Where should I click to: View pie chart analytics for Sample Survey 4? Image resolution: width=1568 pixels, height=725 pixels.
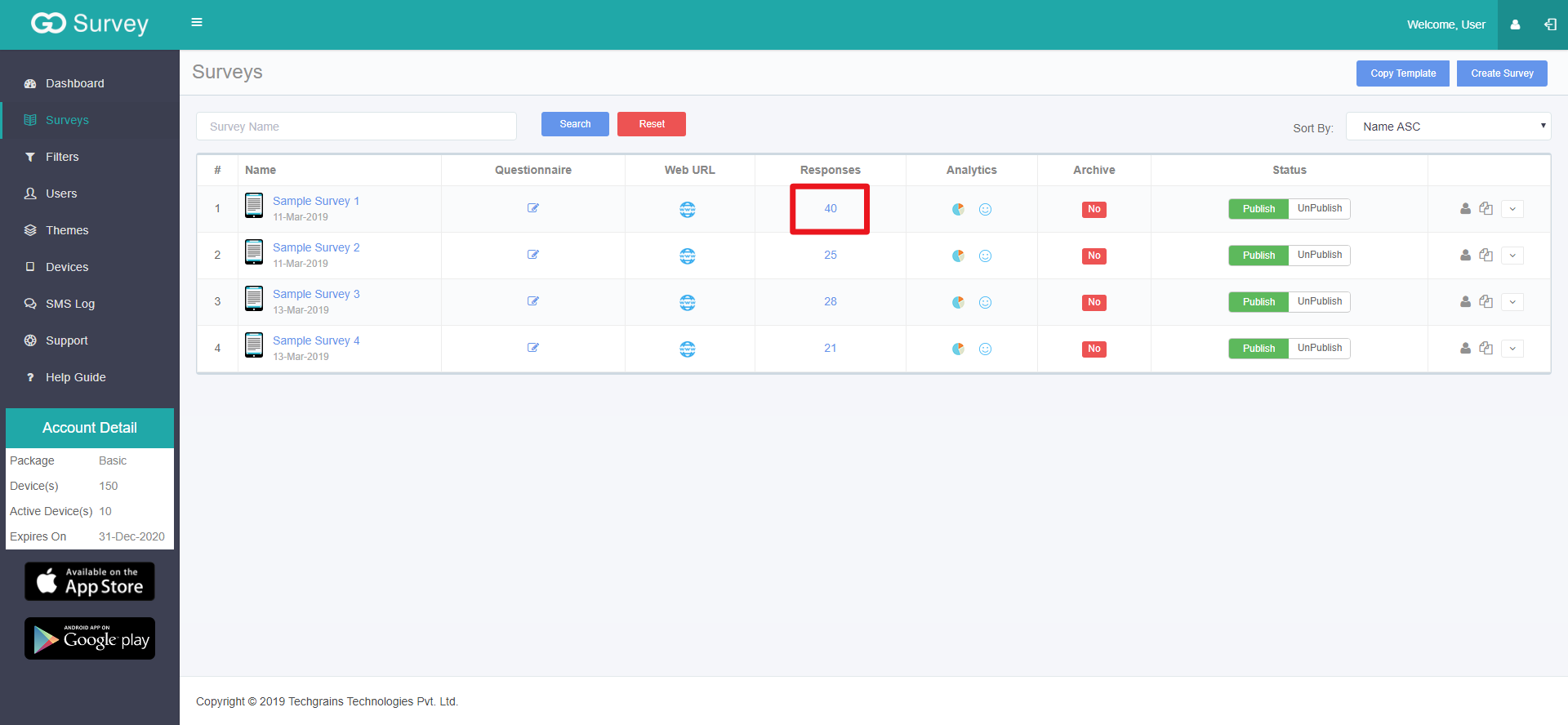coord(958,349)
